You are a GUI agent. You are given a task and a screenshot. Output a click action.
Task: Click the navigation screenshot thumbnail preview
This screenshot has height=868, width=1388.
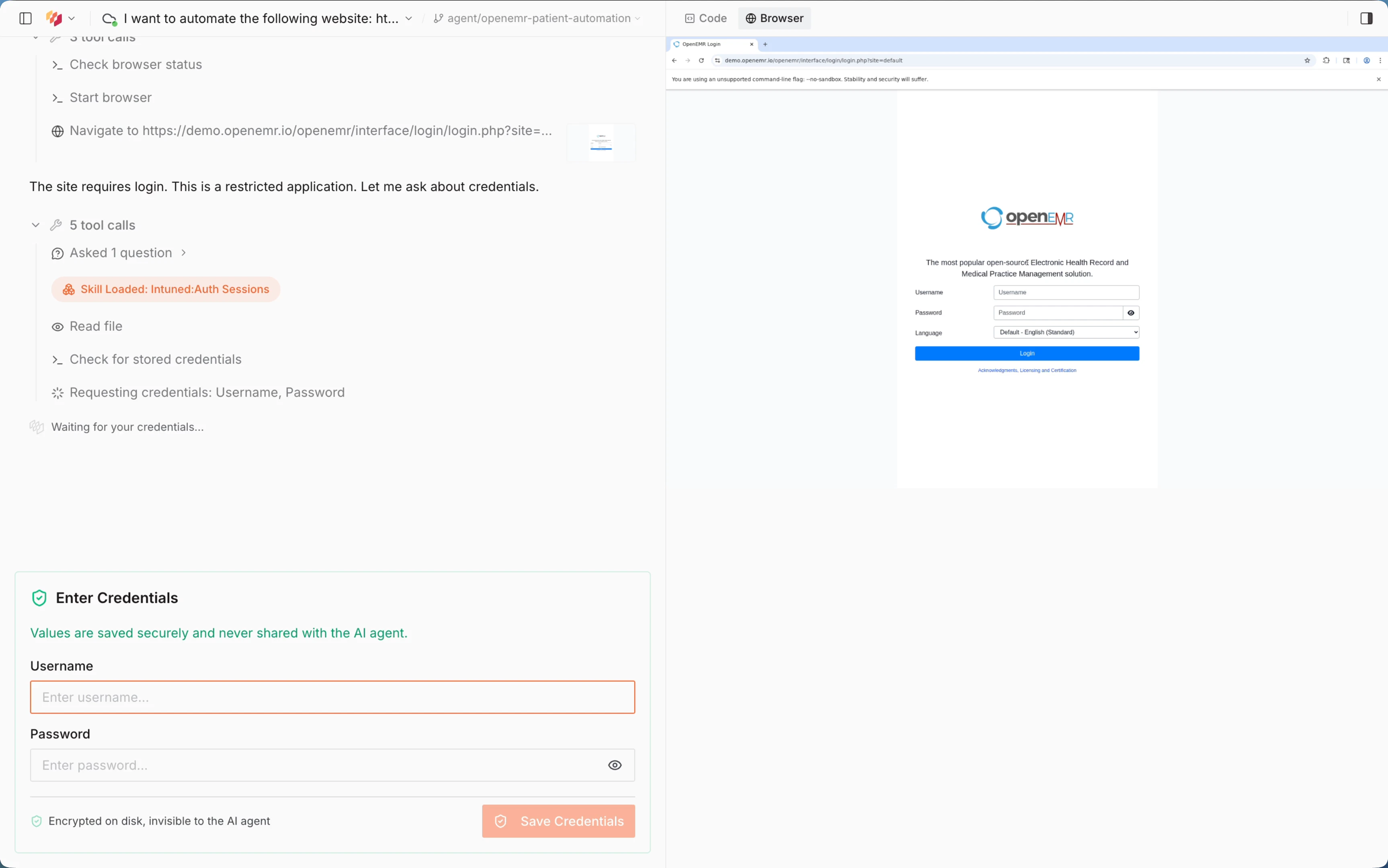point(601,142)
